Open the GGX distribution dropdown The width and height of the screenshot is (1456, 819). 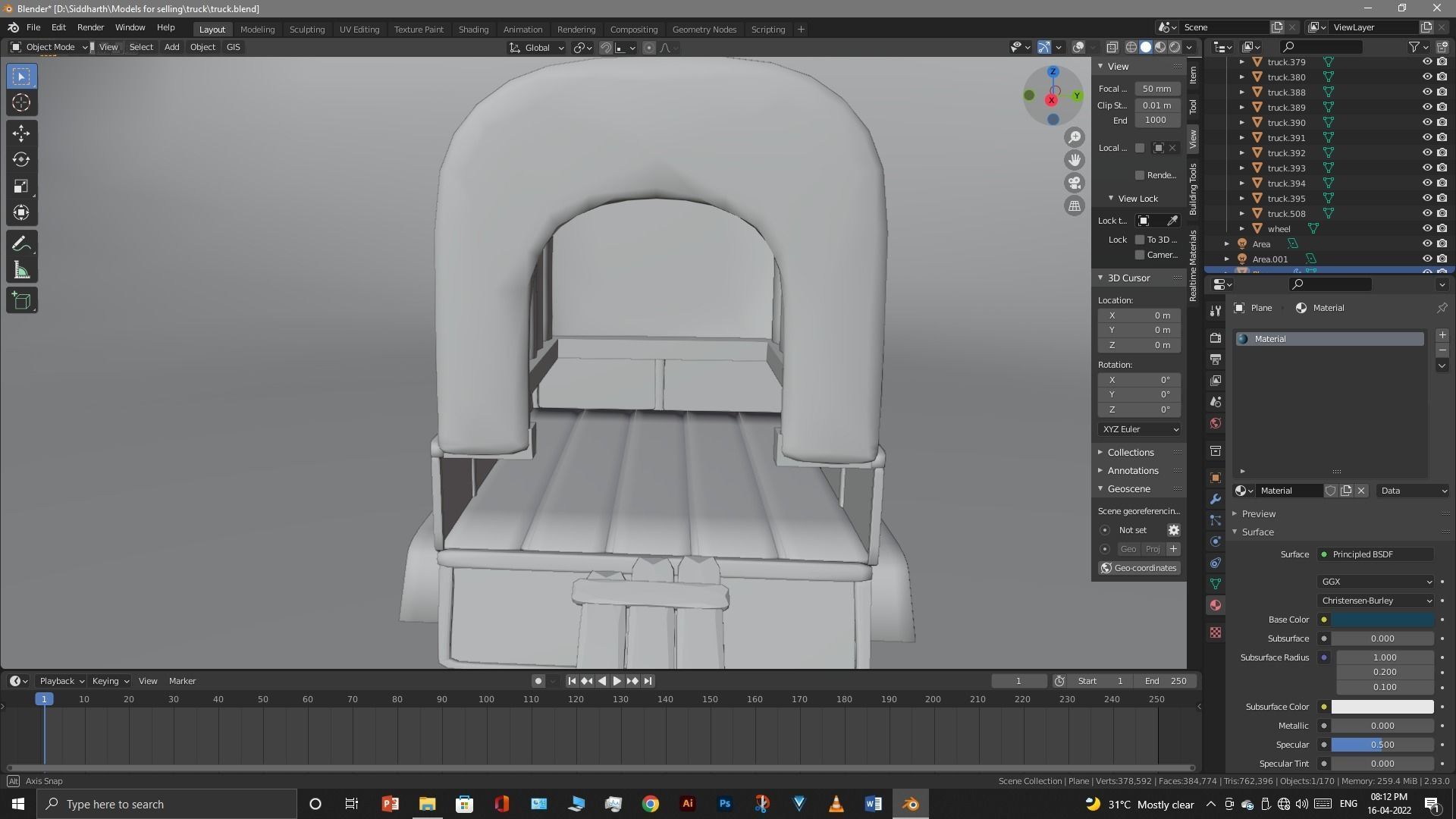pos(1376,582)
